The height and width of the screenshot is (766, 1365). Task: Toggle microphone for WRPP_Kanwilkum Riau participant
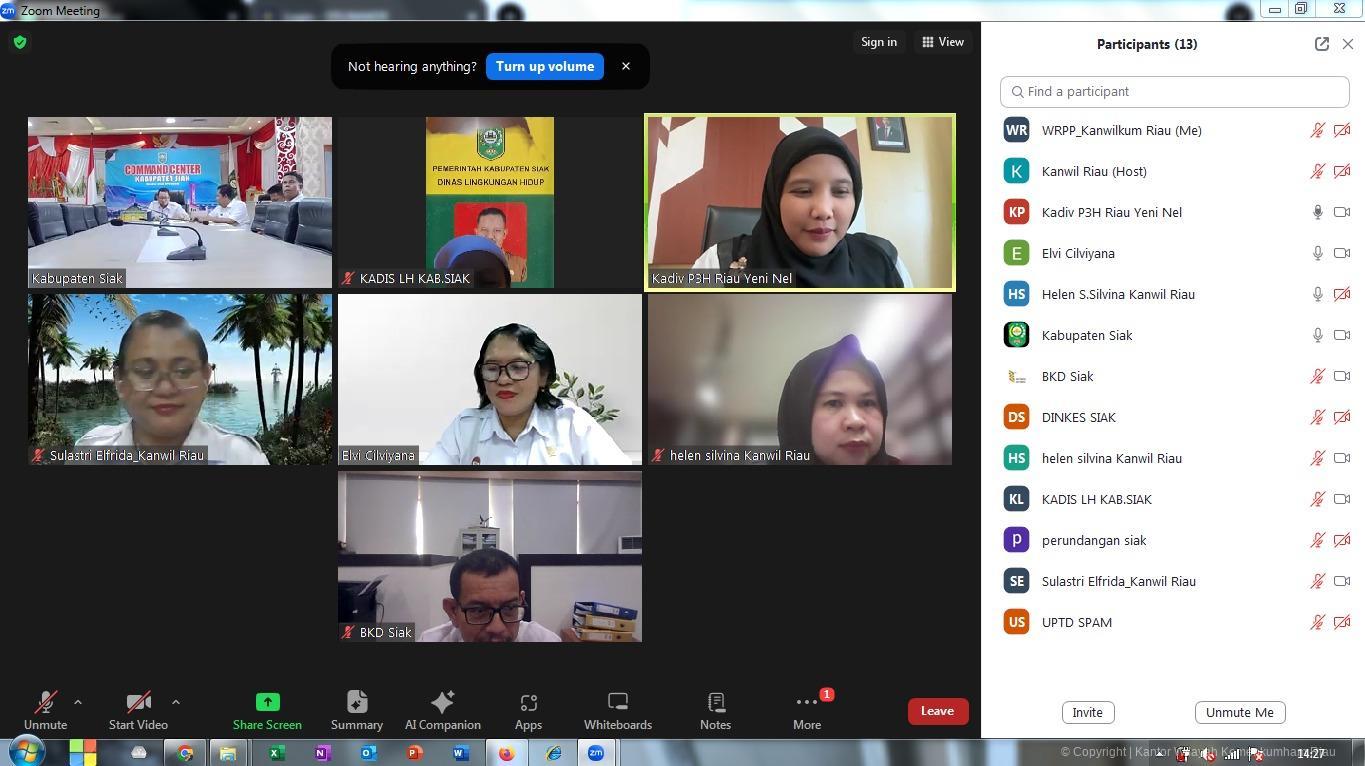[1318, 130]
